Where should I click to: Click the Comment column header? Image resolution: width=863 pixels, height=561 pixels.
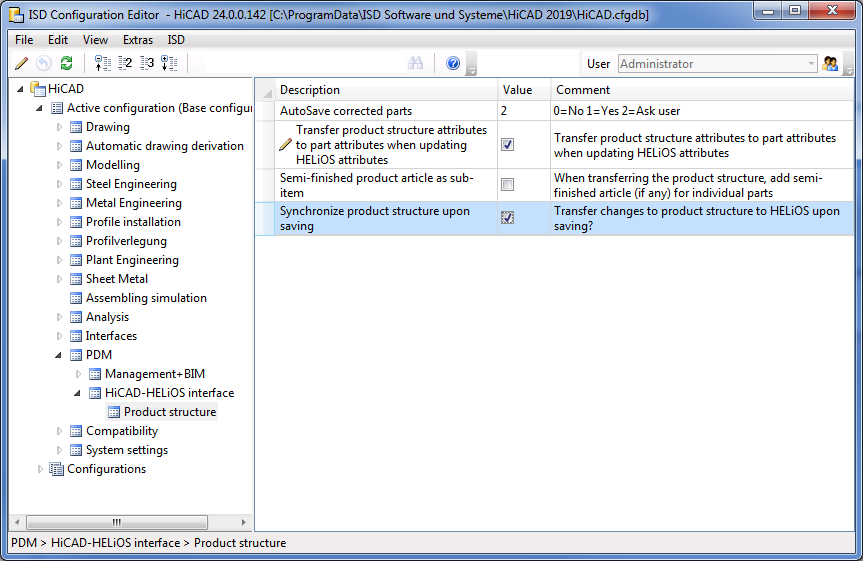(702, 90)
